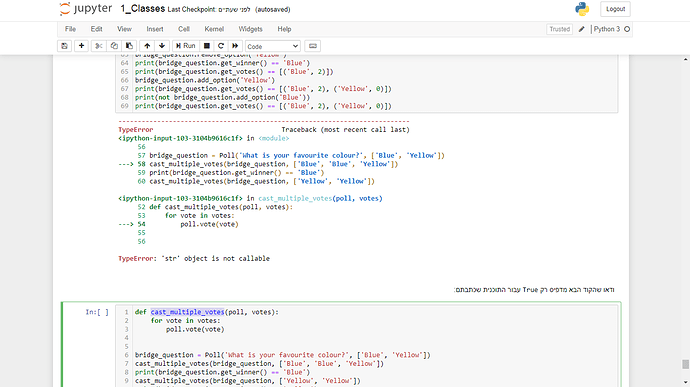The height and width of the screenshot is (387, 690).
Task: Restart the kernel icon
Action: tap(221, 46)
